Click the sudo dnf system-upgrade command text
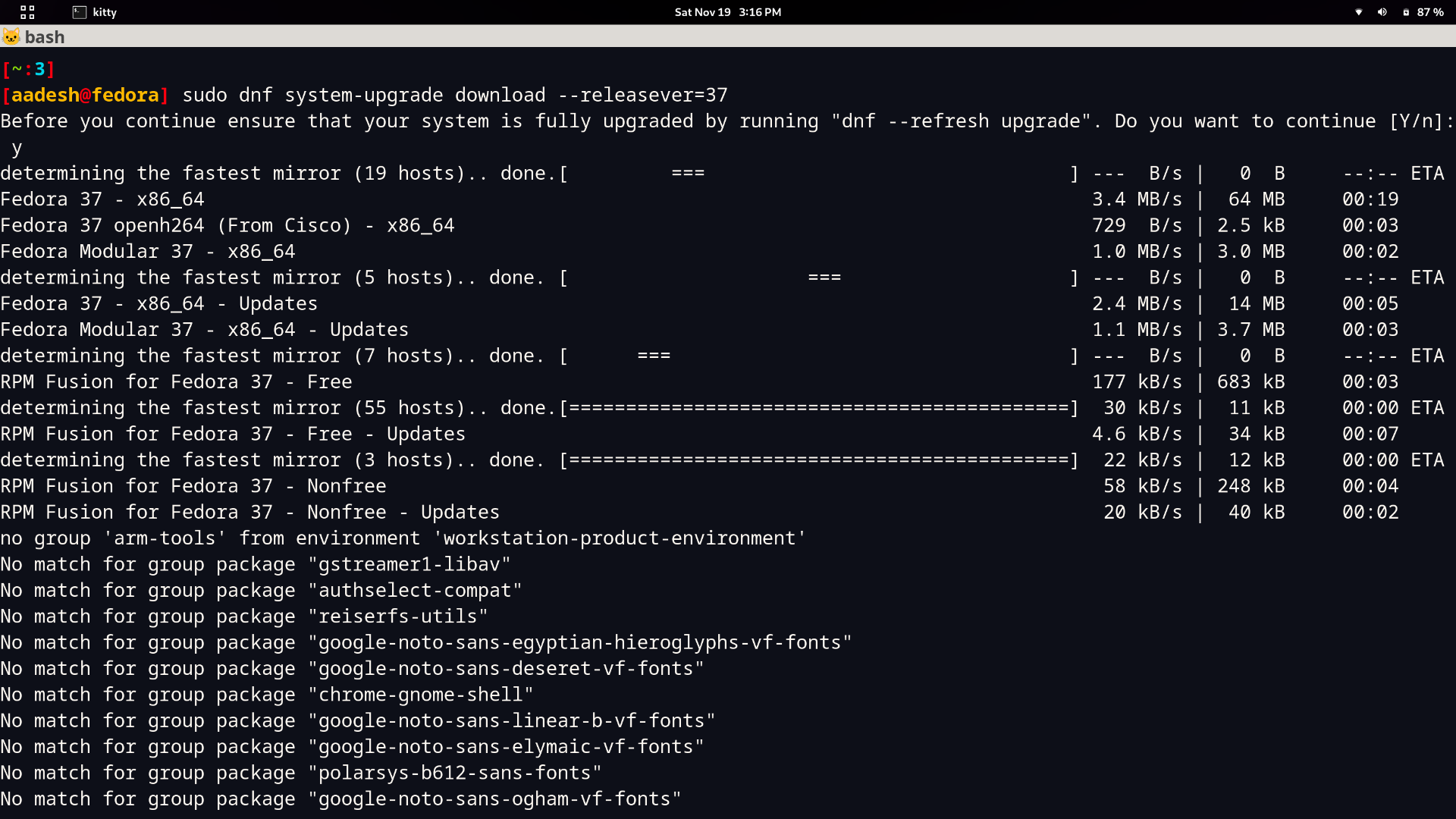The image size is (1456, 819). [454, 95]
